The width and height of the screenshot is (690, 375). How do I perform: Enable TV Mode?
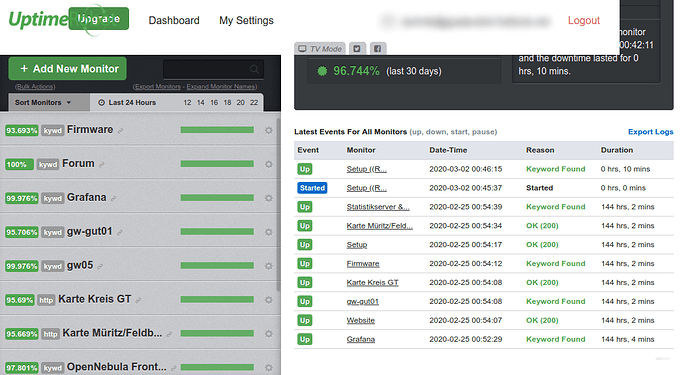[x=320, y=48]
